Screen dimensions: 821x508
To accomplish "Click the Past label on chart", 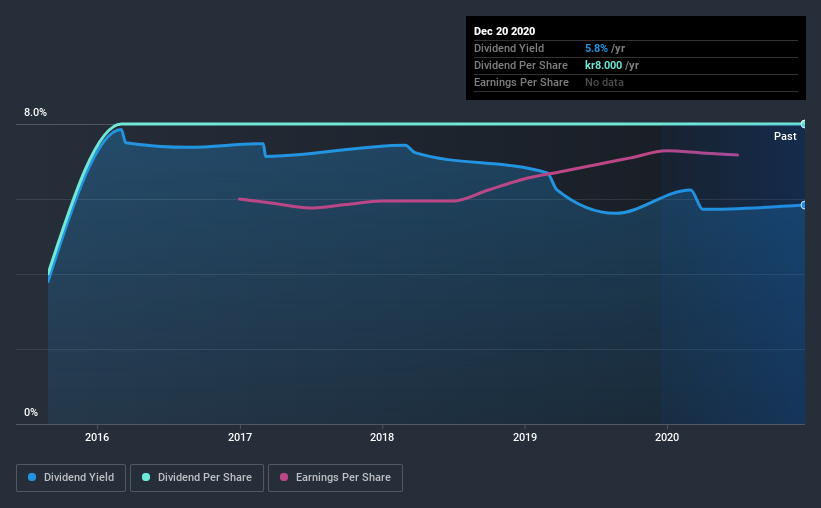I will coord(785,136).
